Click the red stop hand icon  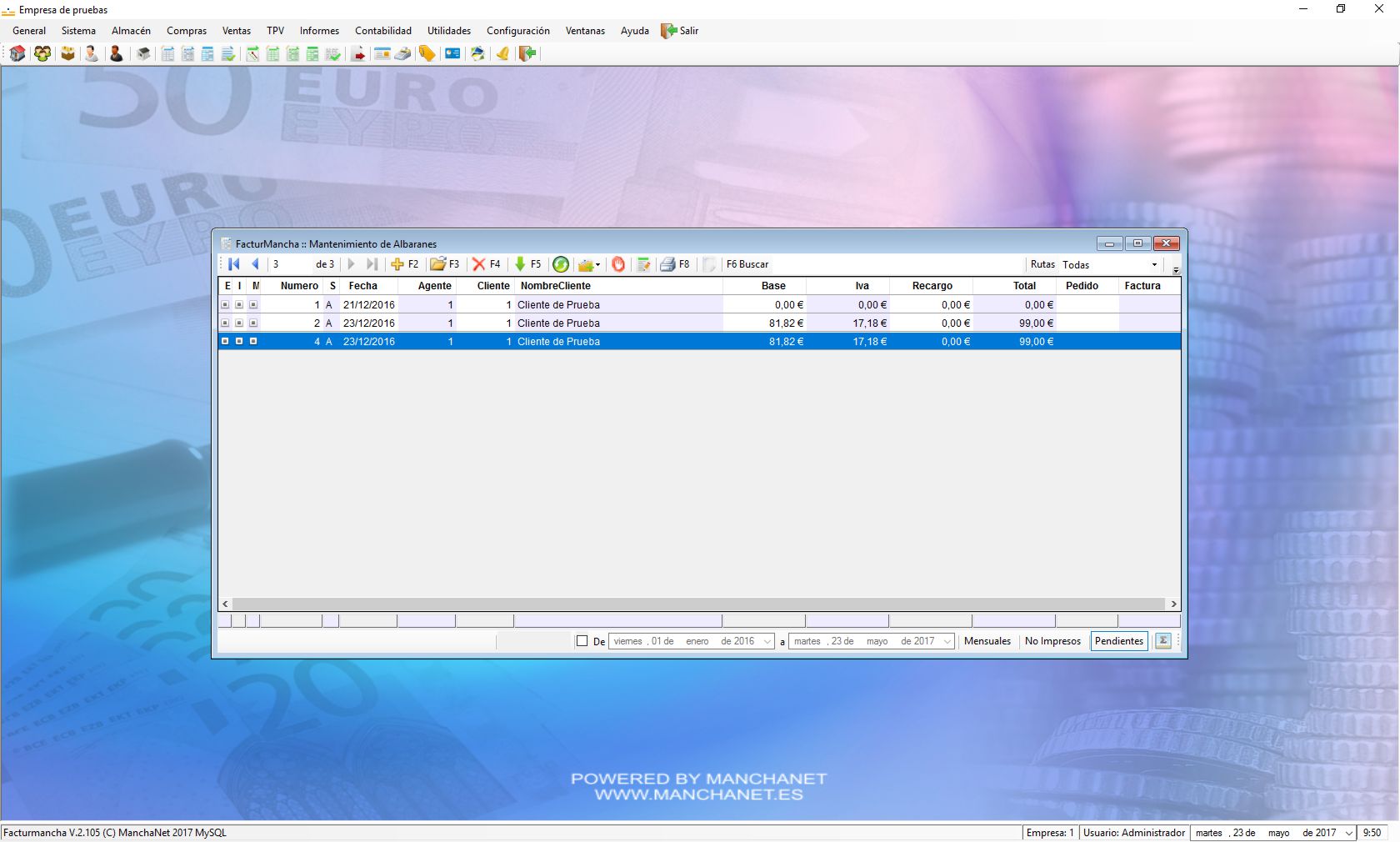pyautogui.click(x=618, y=264)
